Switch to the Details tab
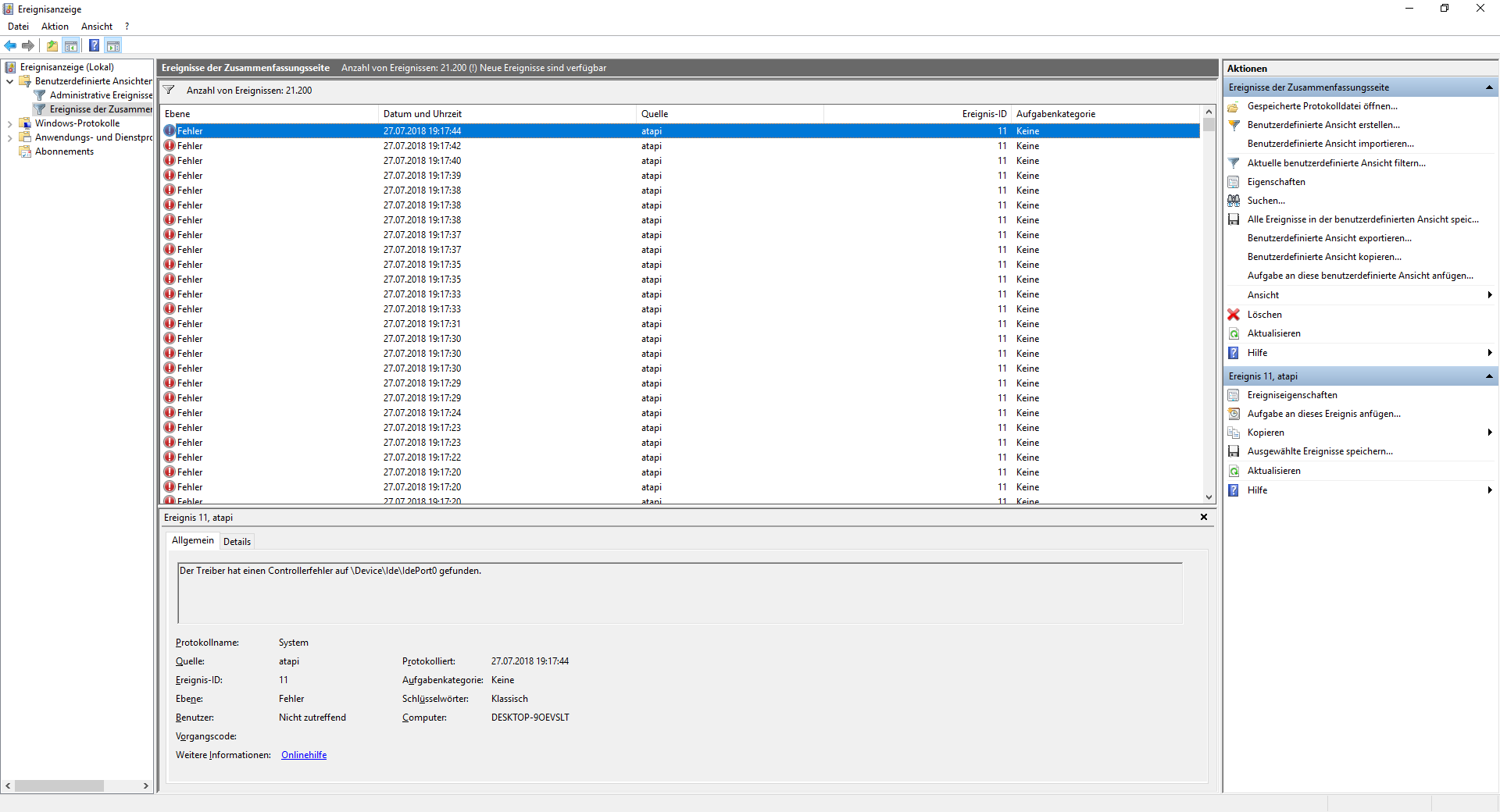This screenshot has width=1500, height=812. click(237, 541)
